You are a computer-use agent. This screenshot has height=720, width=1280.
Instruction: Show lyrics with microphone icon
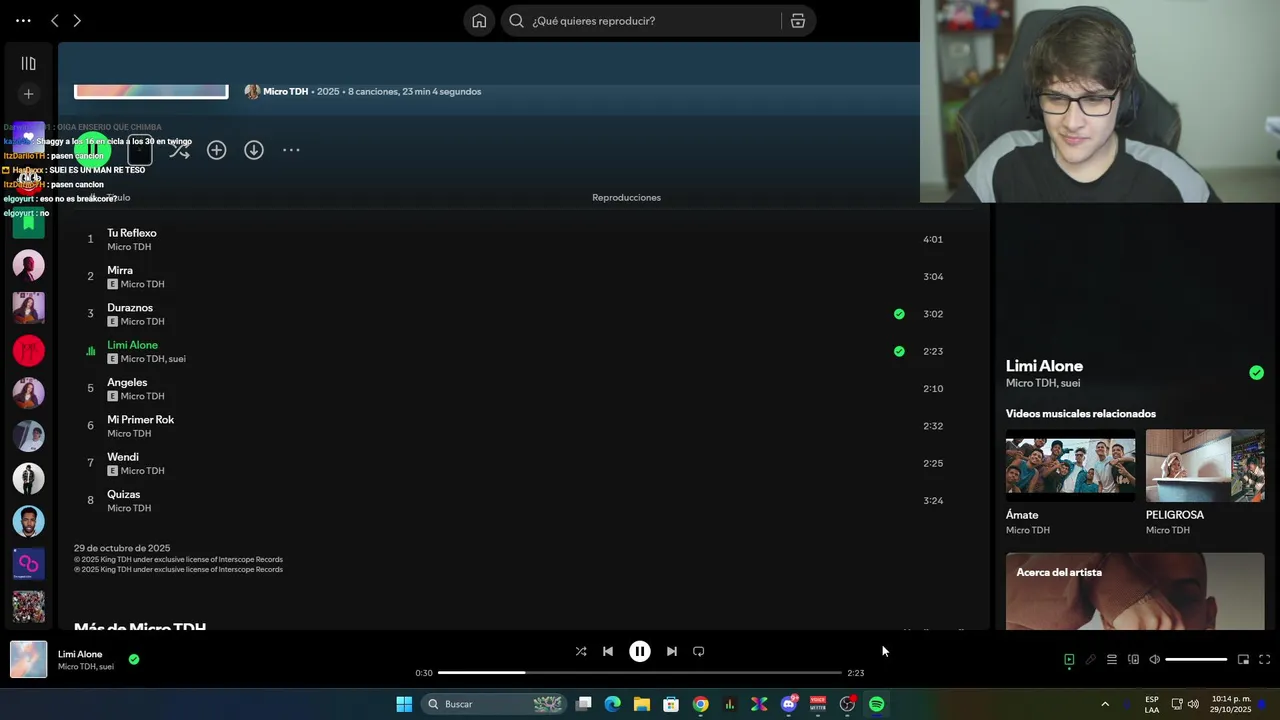point(1091,660)
